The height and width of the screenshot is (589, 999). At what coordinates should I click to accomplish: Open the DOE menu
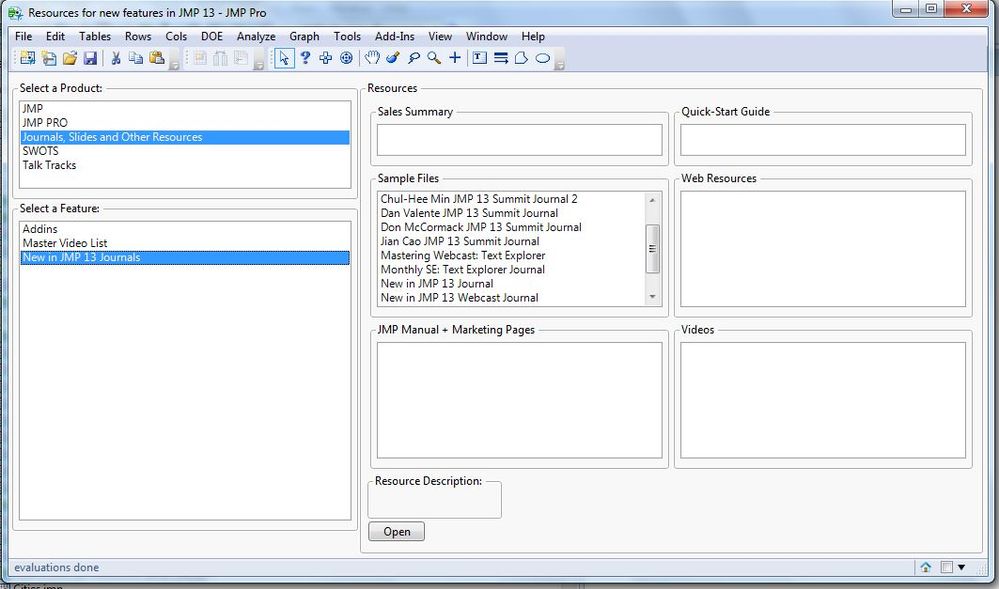point(212,36)
